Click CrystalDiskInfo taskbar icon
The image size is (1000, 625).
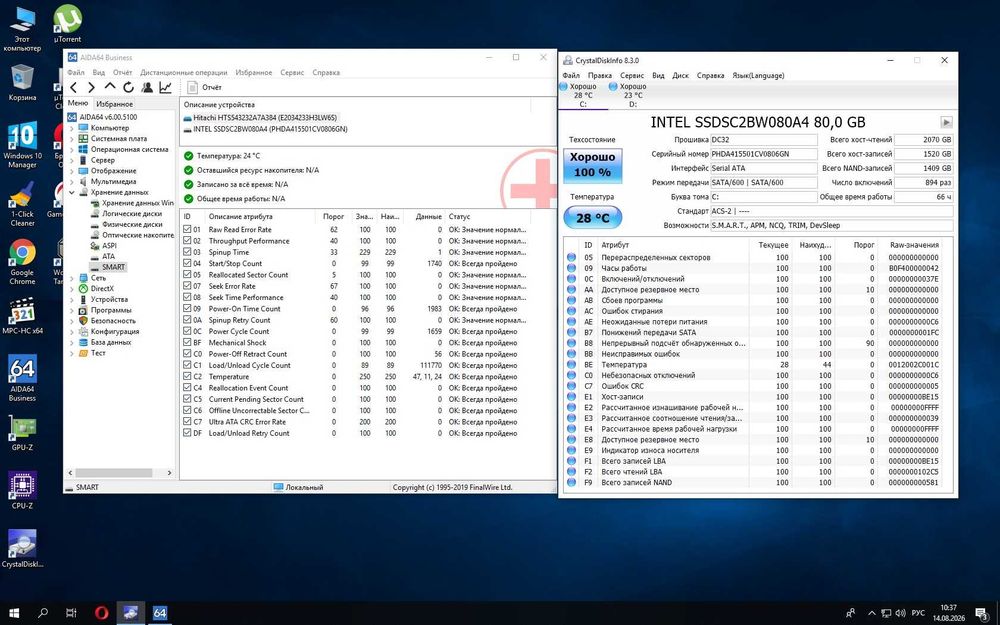coord(131,613)
